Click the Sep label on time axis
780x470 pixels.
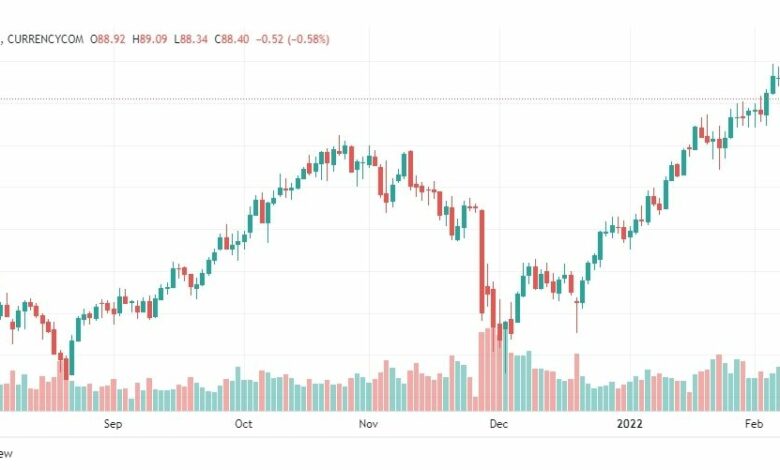coord(113,424)
